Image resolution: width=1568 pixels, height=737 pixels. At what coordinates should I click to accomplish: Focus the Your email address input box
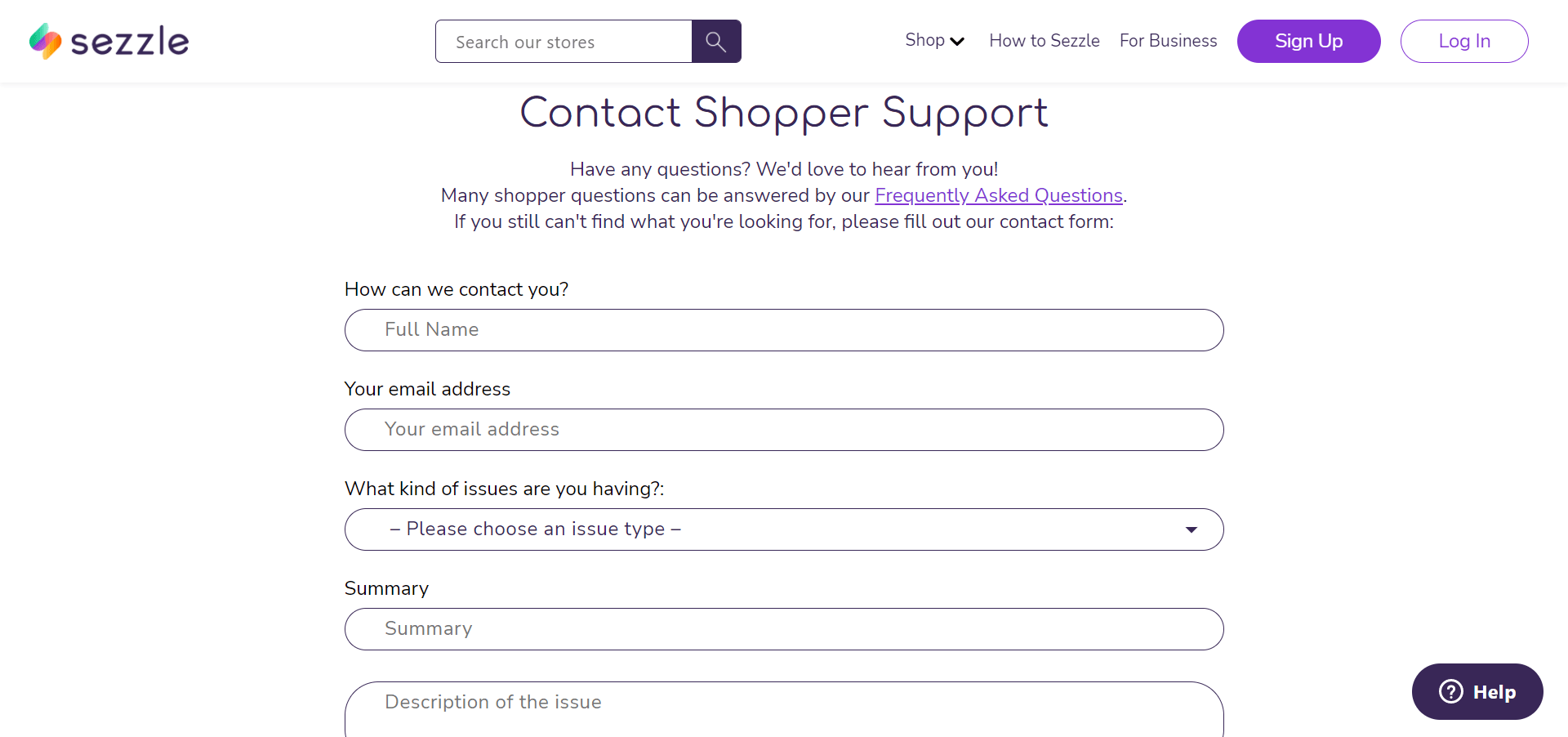point(784,430)
